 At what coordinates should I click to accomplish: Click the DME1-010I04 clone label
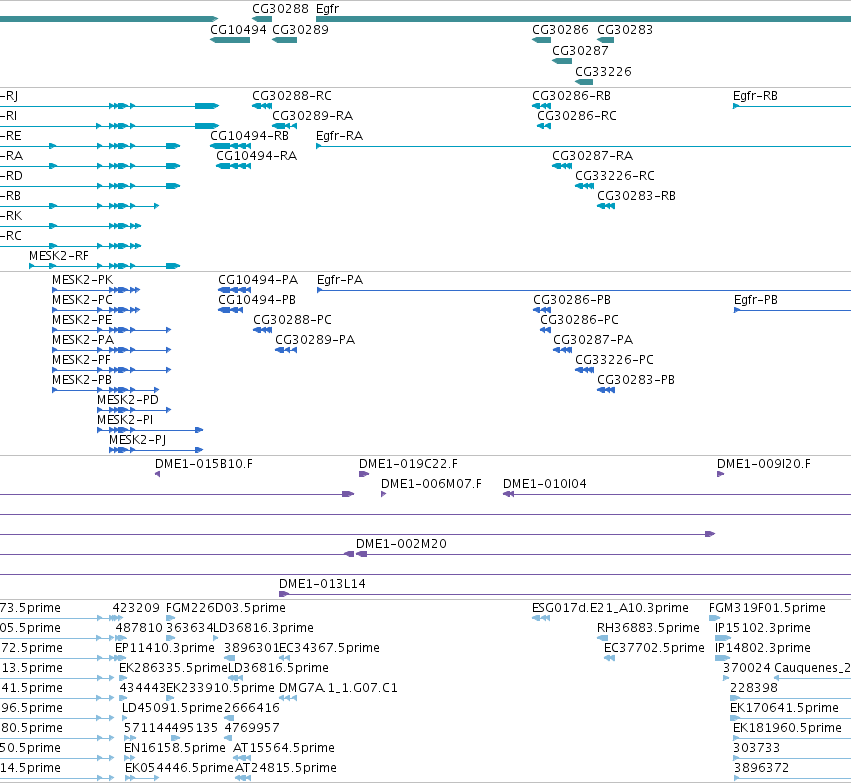[544, 484]
